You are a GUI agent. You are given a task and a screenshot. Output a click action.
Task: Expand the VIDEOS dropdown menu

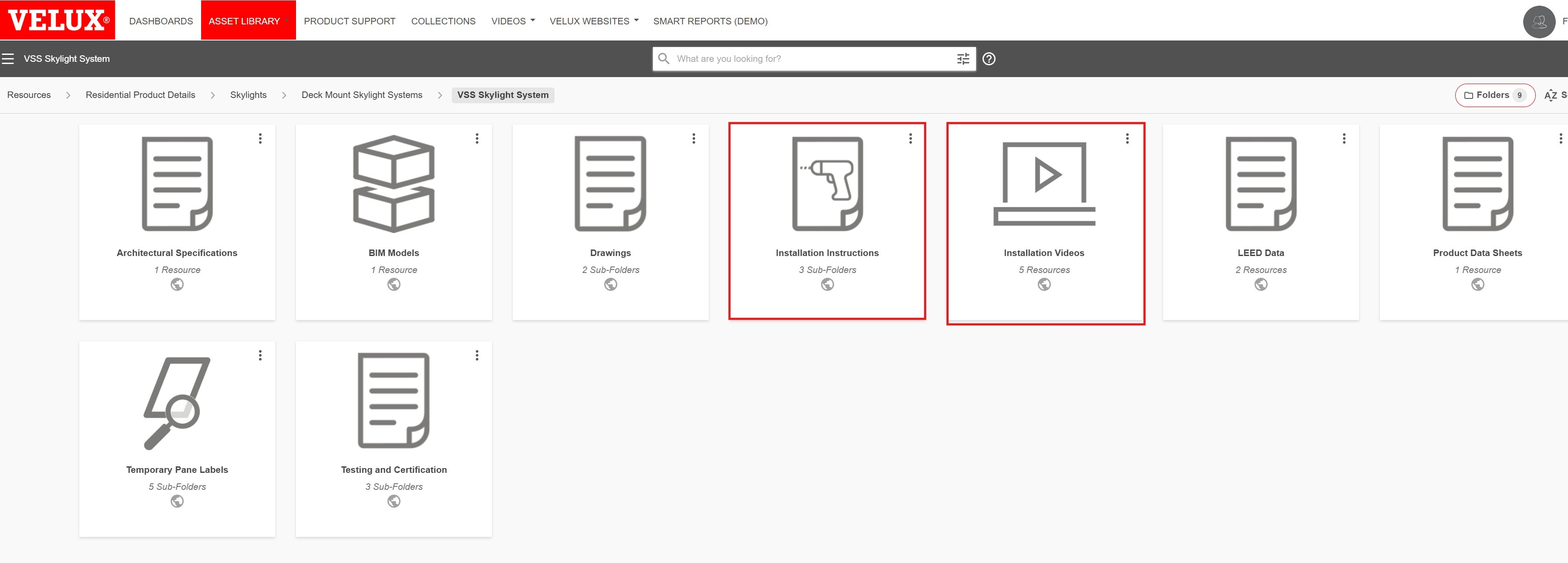click(x=513, y=21)
